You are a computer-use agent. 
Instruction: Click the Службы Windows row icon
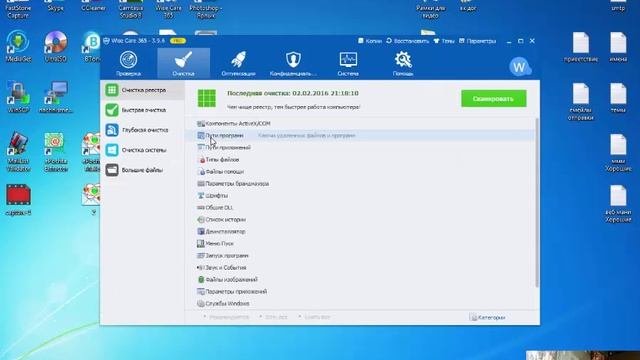[x=201, y=304]
